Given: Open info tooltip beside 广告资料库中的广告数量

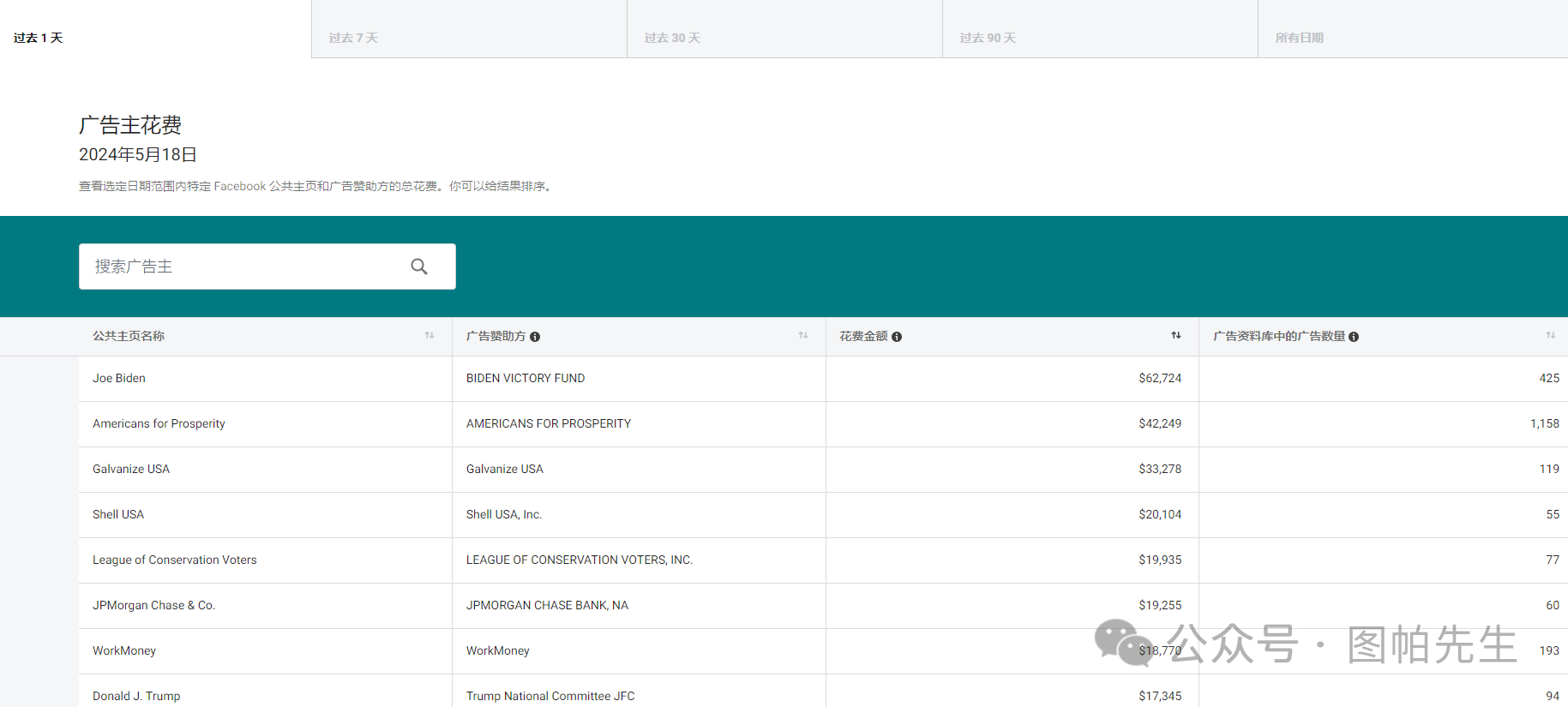Looking at the screenshot, I should point(1354,337).
